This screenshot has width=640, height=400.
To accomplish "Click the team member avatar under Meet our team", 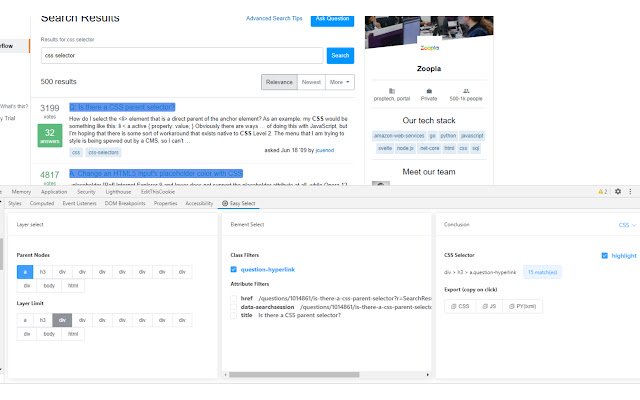I will 381,183.
